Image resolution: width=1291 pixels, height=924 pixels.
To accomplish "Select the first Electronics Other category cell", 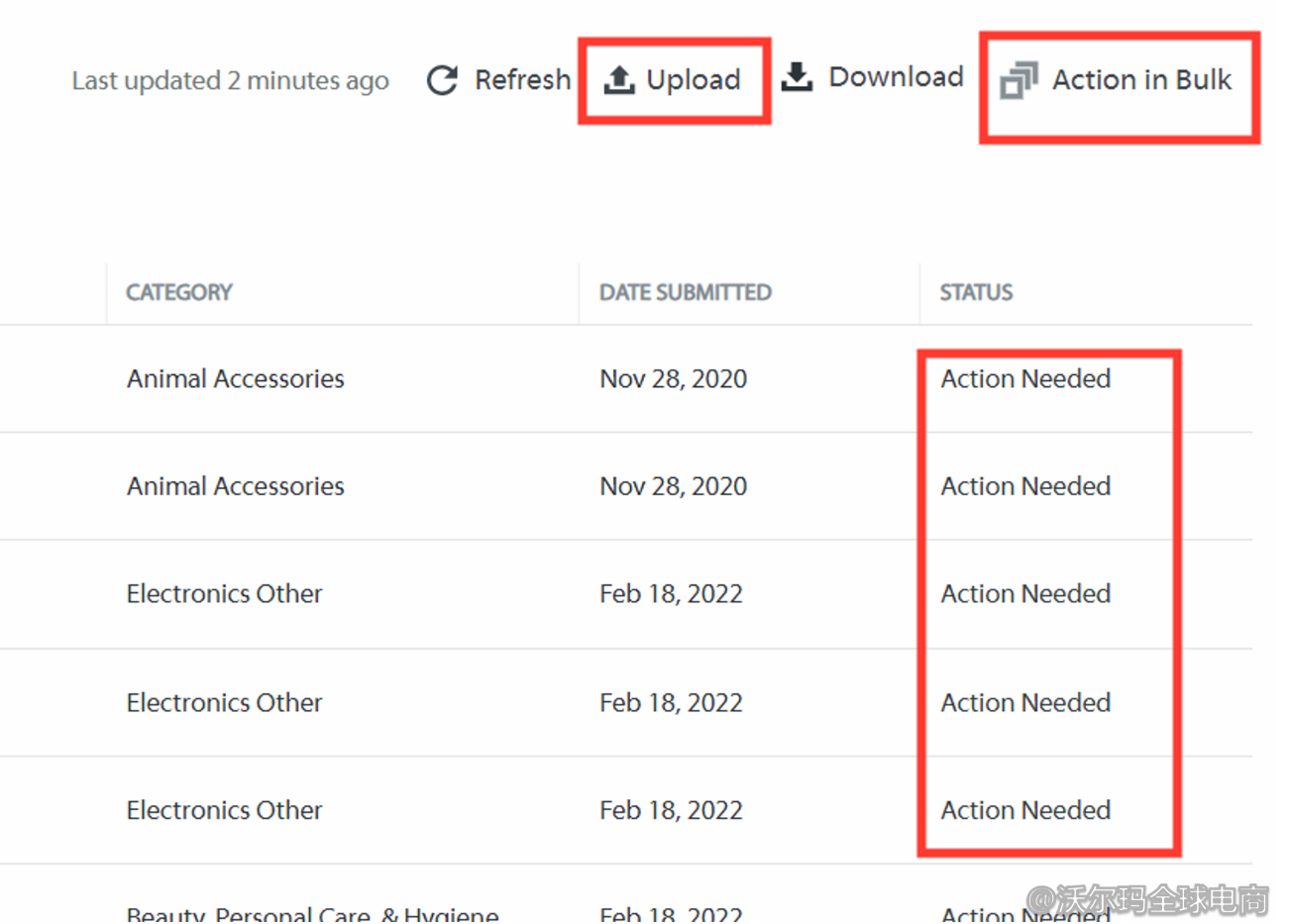I will coord(225,593).
